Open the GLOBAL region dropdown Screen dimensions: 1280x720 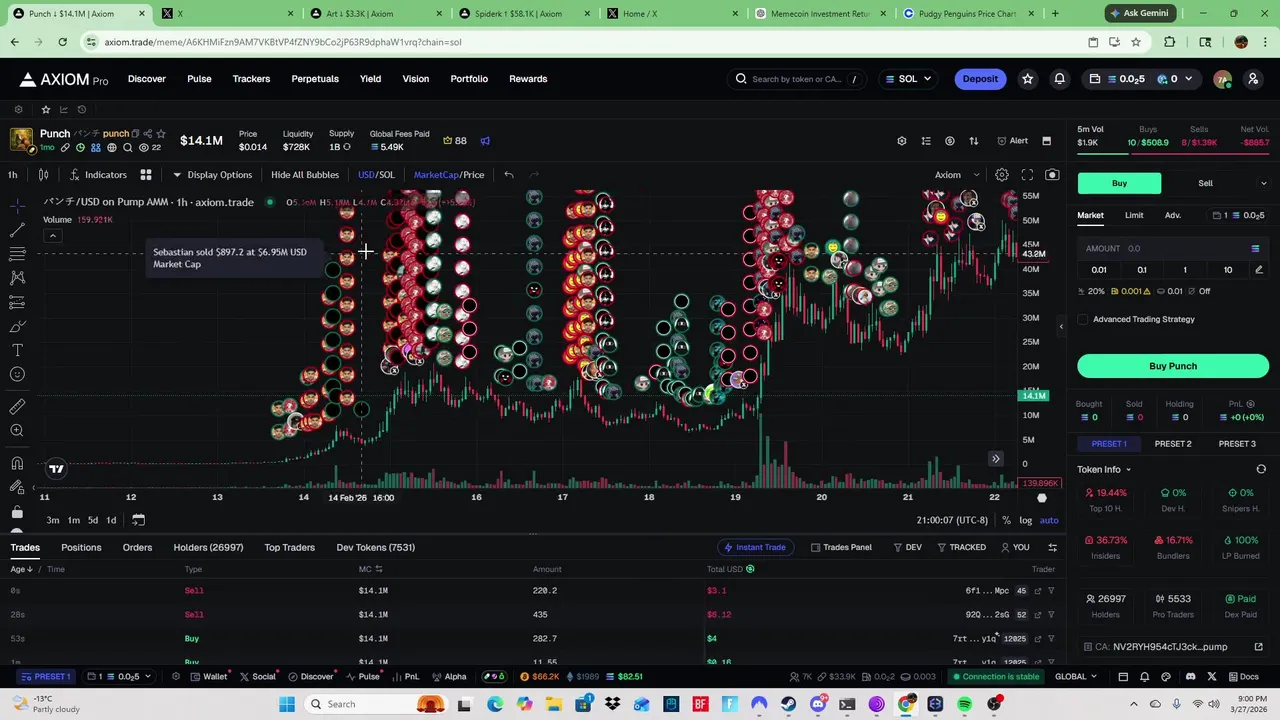1076,677
